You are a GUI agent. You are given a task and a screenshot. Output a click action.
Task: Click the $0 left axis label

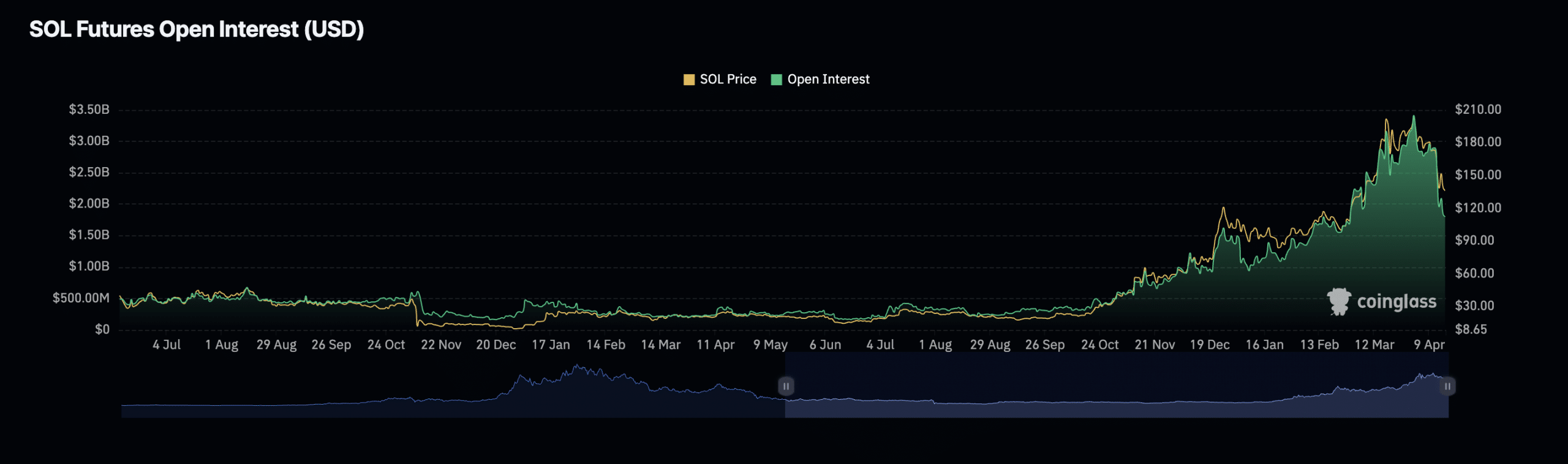102,329
